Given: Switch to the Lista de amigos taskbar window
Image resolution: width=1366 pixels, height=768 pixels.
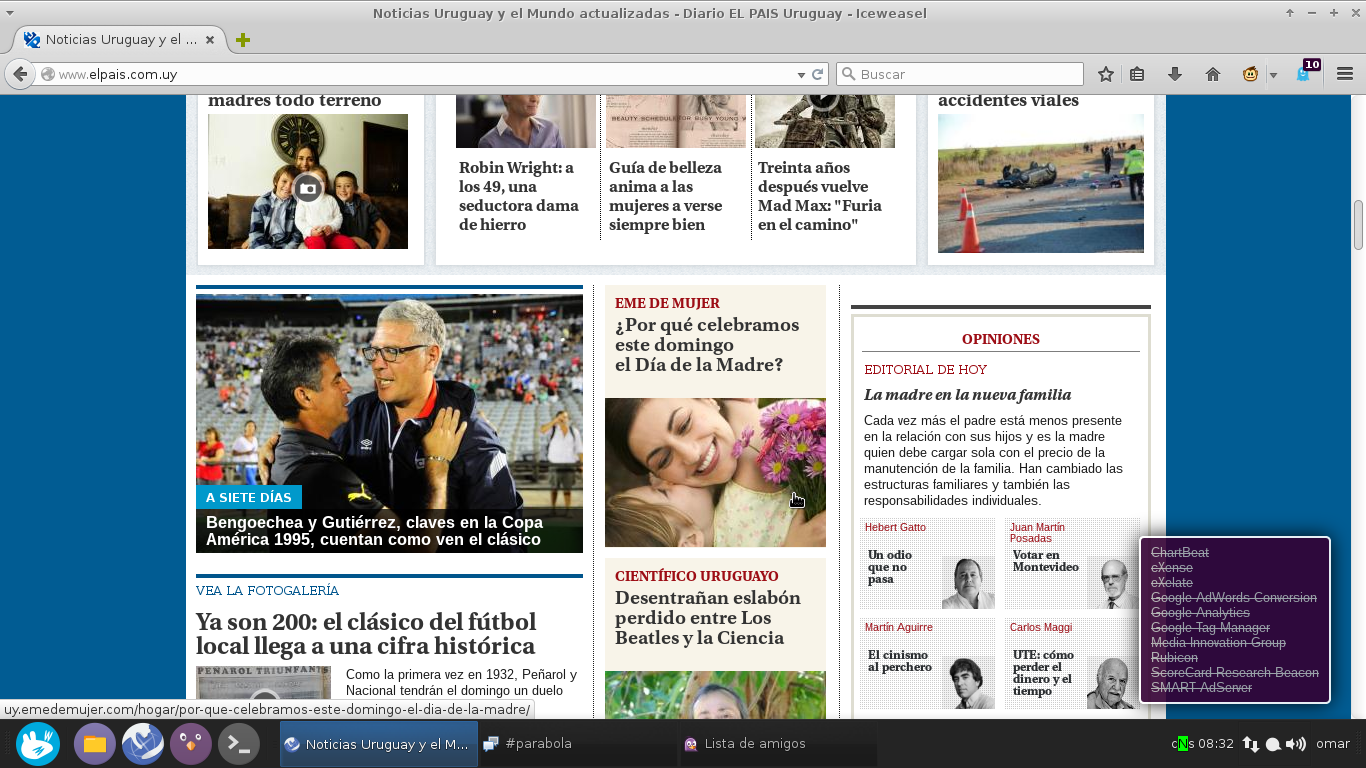Looking at the screenshot, I should click(x=777, y=744).
